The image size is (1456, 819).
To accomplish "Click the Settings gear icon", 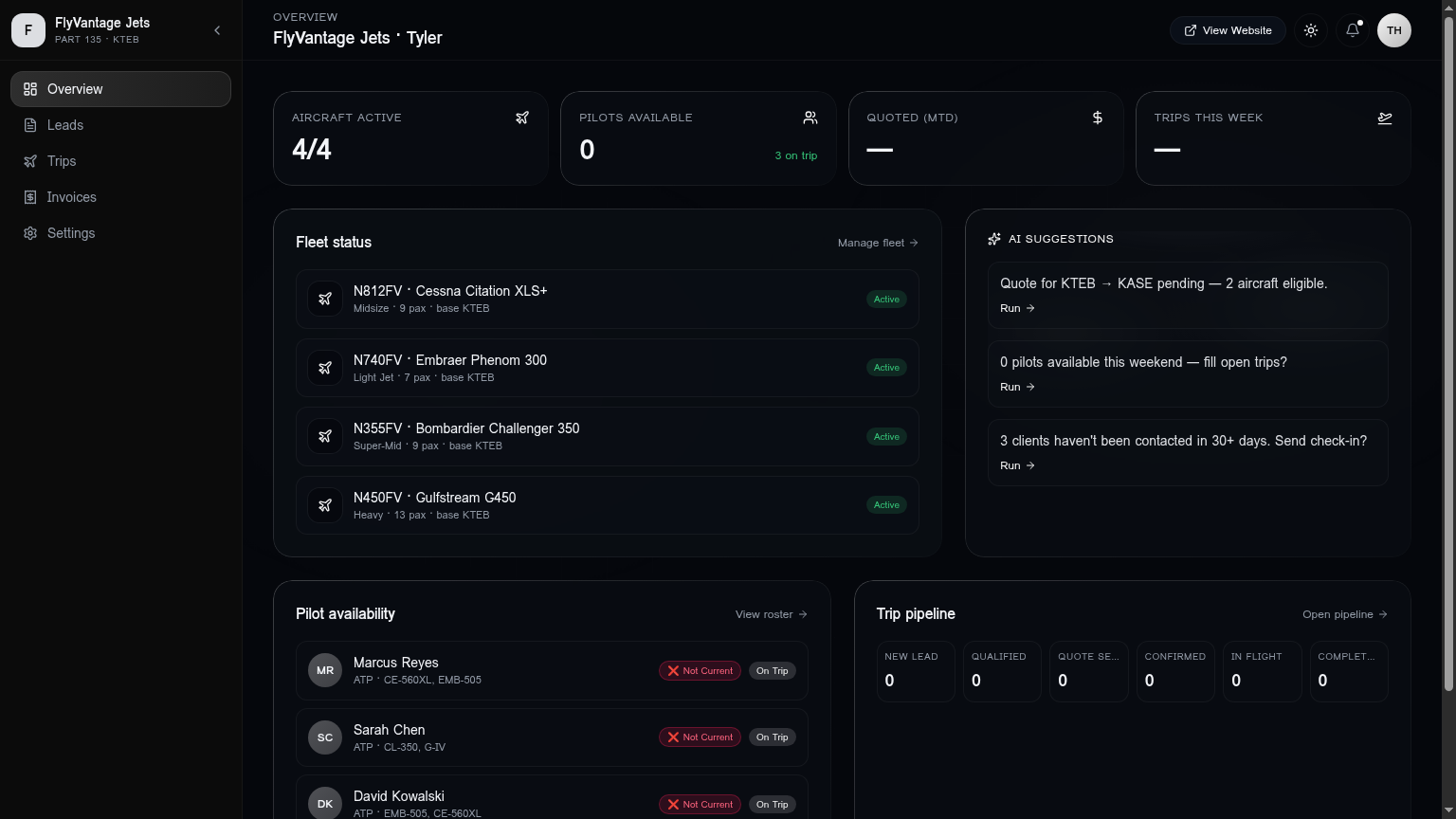I will pyautogui.click(x=30, y=233).
